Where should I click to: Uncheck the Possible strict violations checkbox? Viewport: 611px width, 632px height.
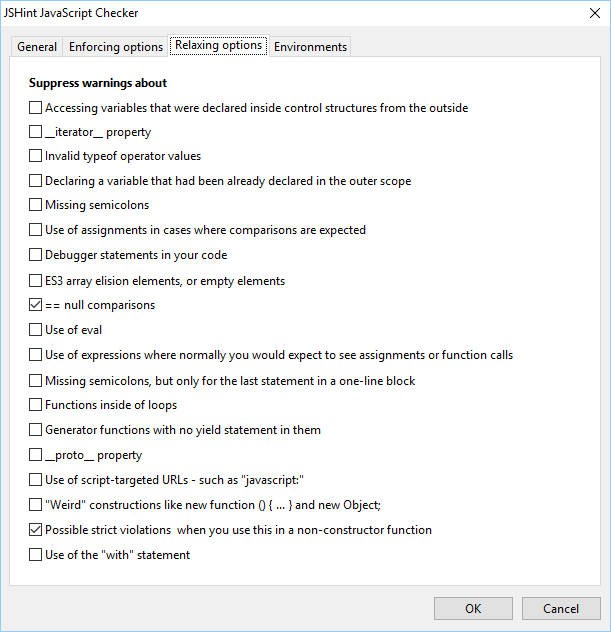[x=36, y=530]
